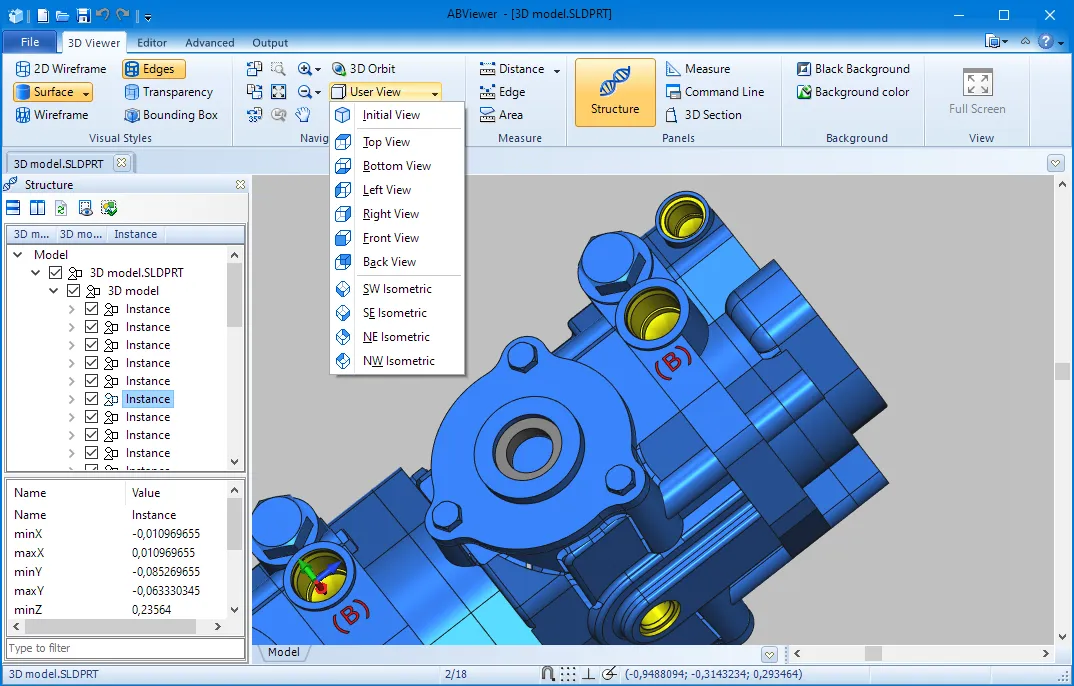This screenshot has width=1074, height=686.
Task: Click the zoom window magnifier icon
Action: coord(278,68)
